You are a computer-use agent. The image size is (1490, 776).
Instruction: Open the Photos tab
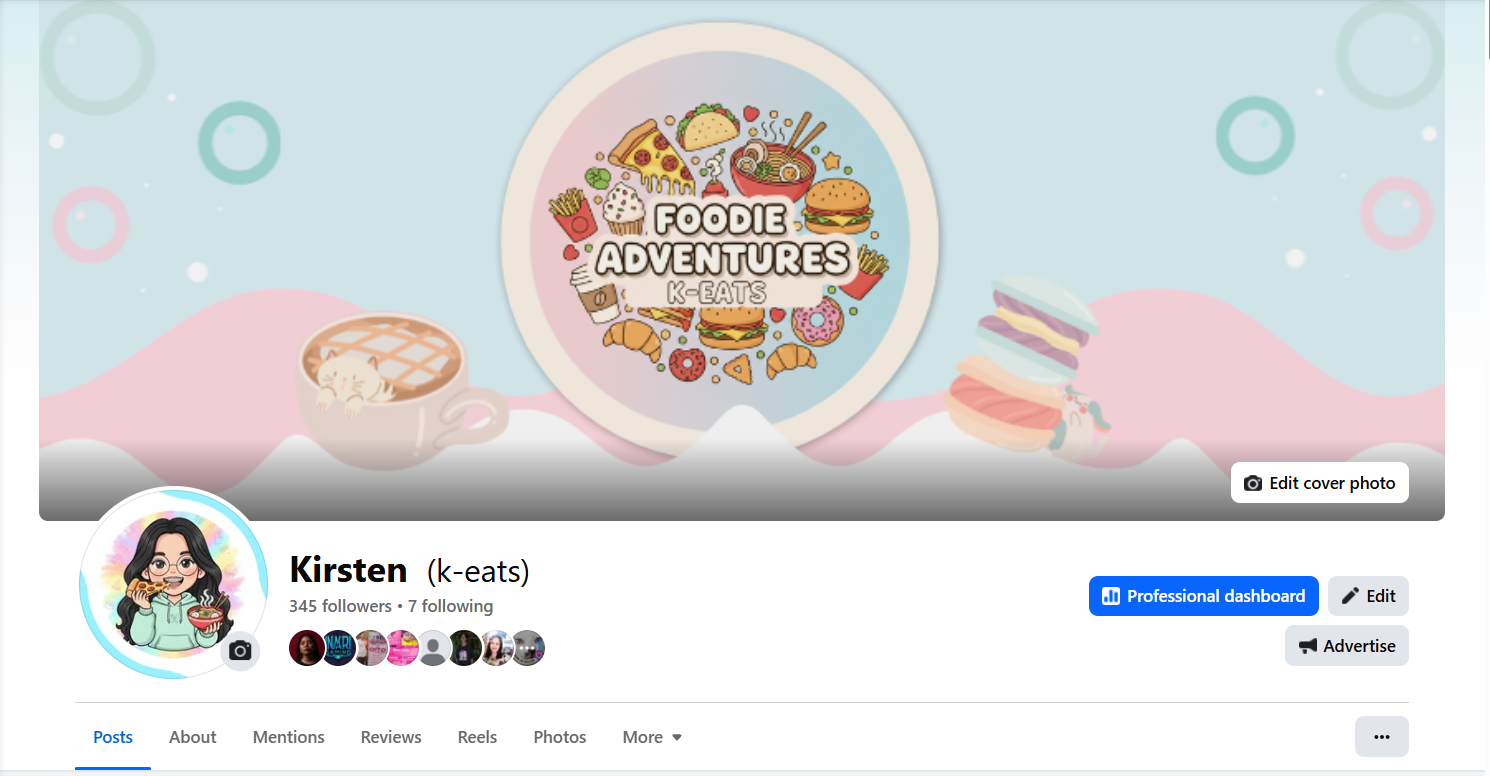coord(559,737)
